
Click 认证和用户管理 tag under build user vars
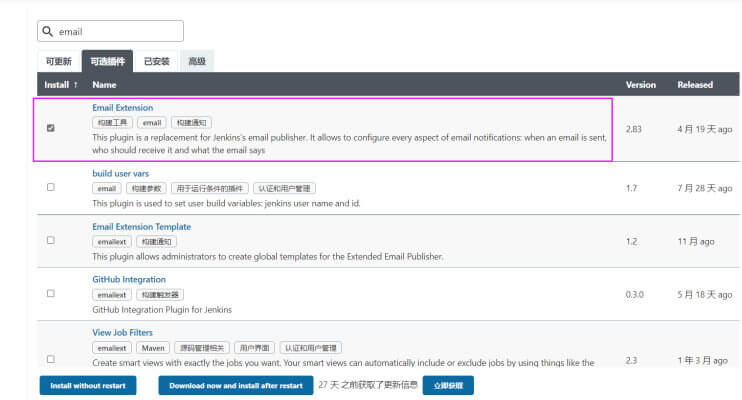click(284, 188)
